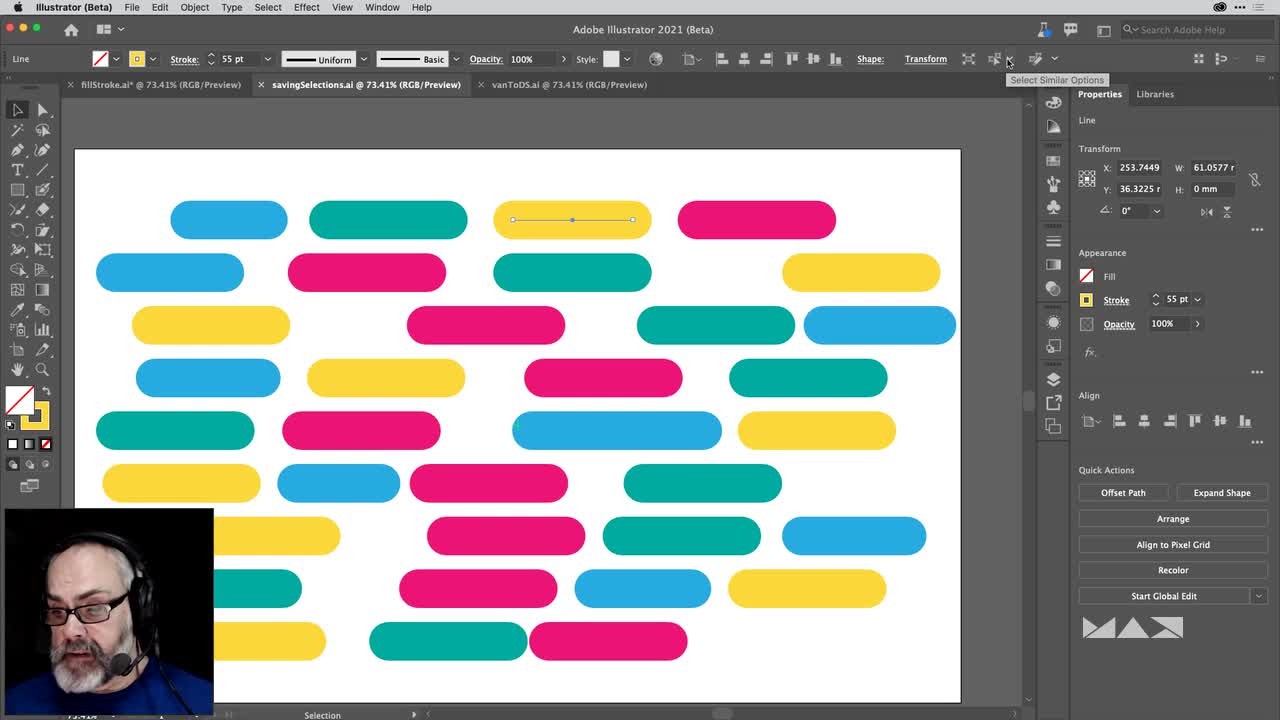
Task: Click constrain width and height proportions icon
Action: coord(1254,179)
